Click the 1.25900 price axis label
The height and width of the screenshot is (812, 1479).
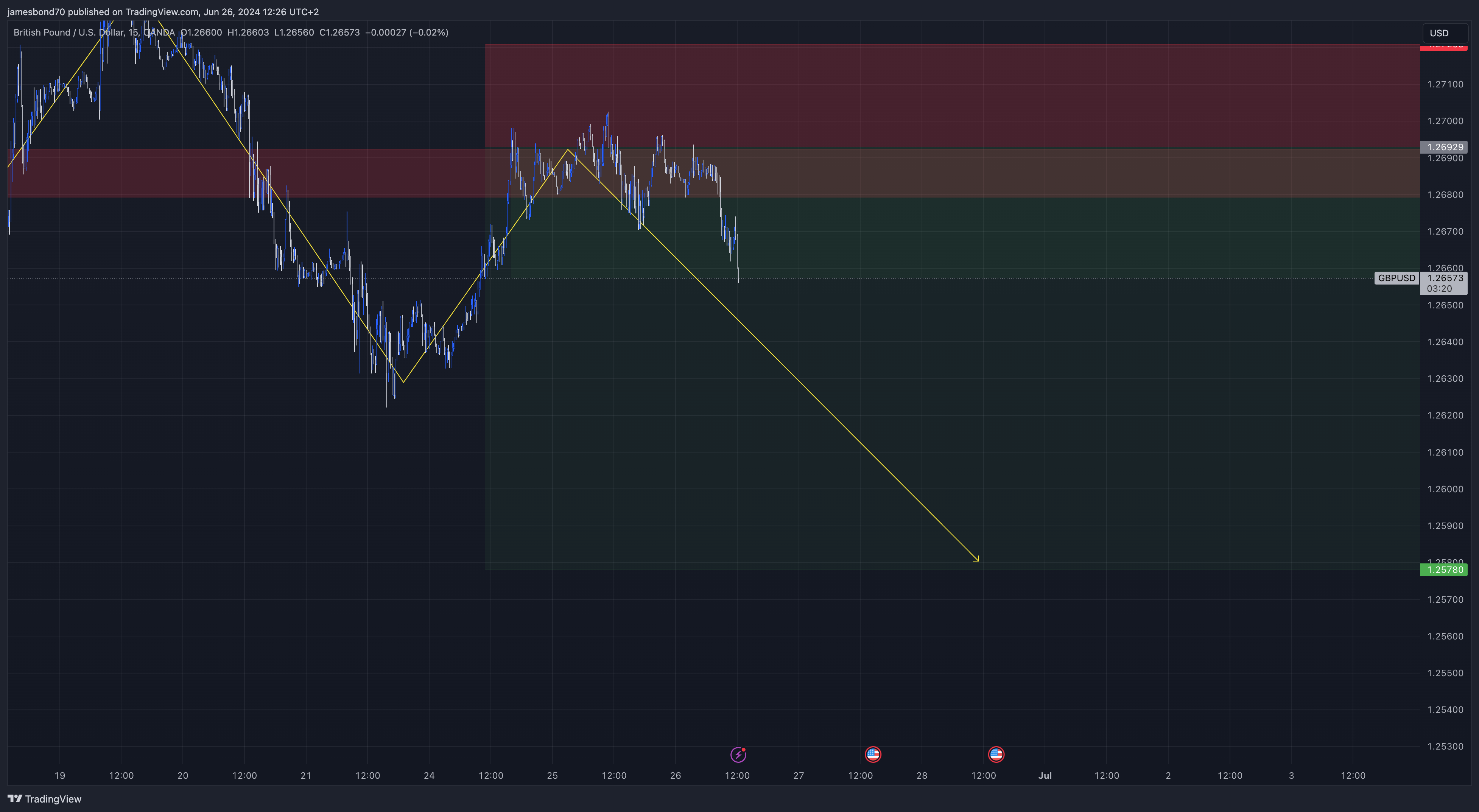click(1445, 526)
